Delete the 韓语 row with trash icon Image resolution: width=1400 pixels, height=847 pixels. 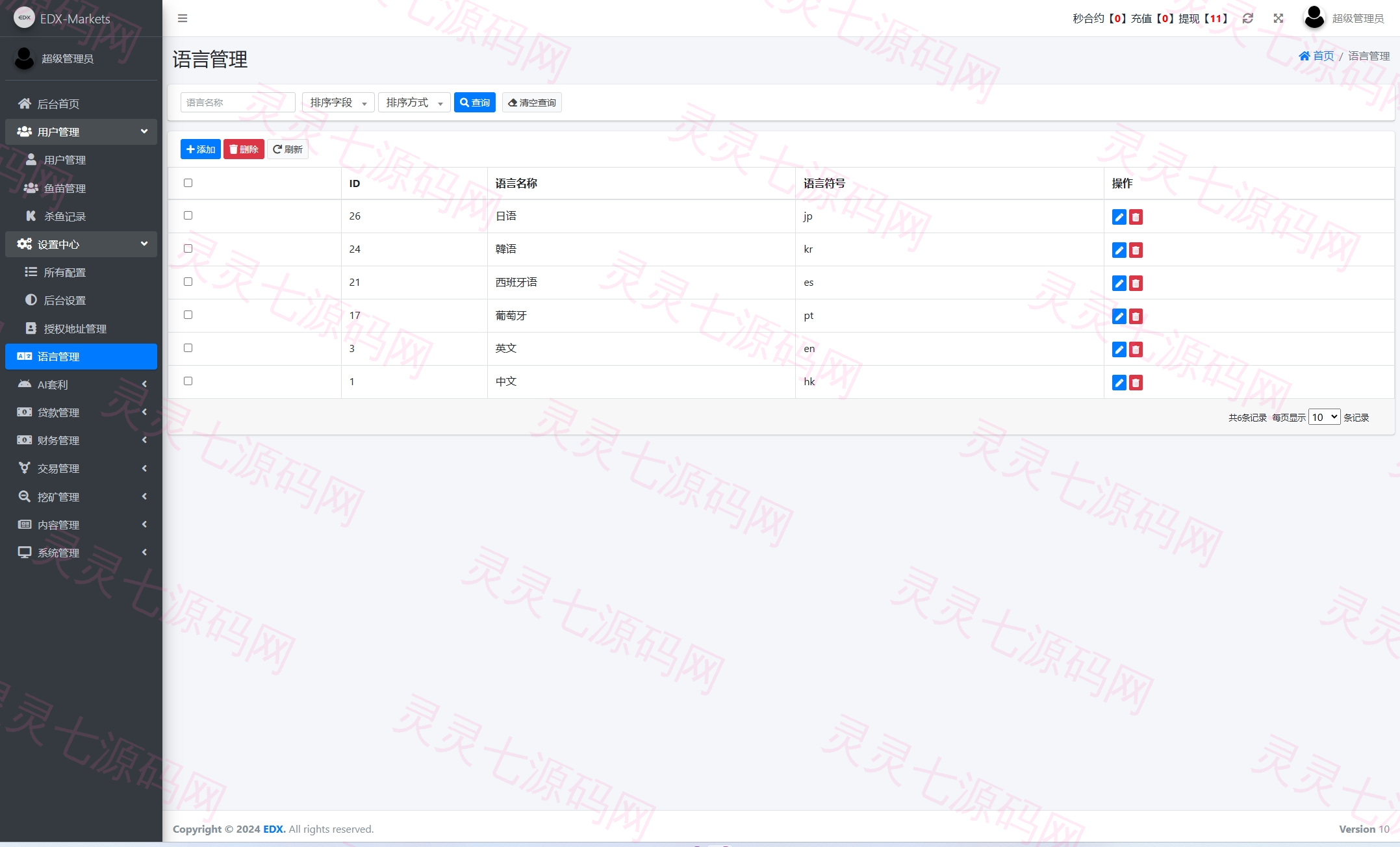point(1136,250)
